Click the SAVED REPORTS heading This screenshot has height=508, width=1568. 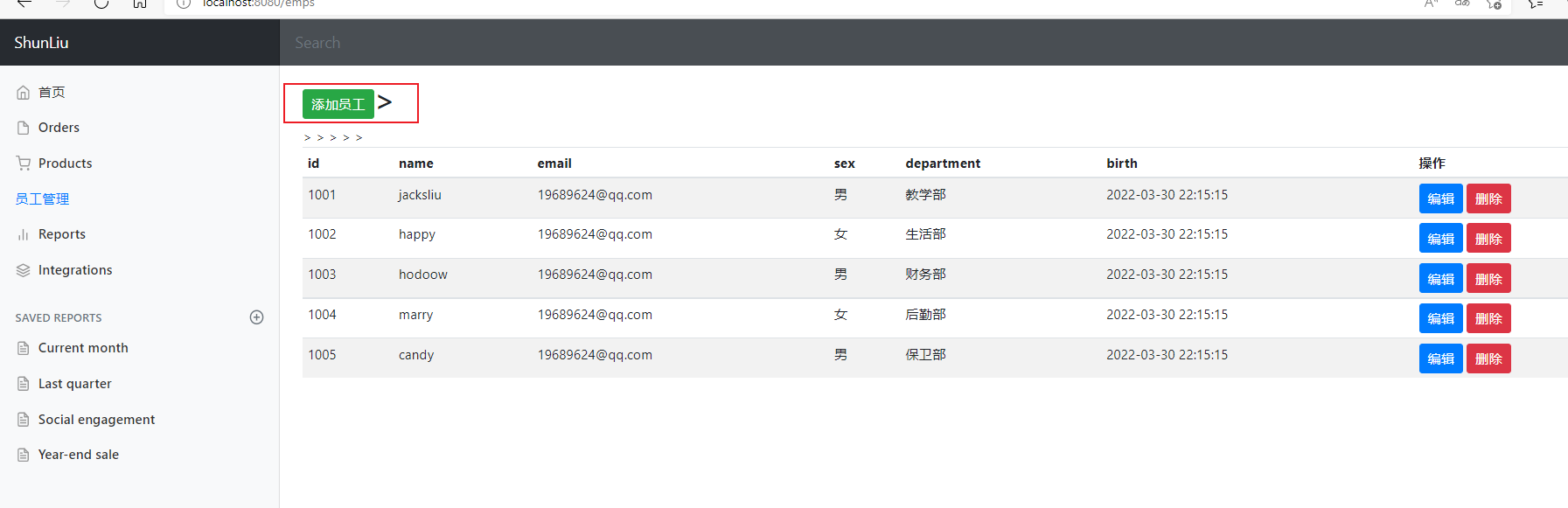[x=59, y=318]
